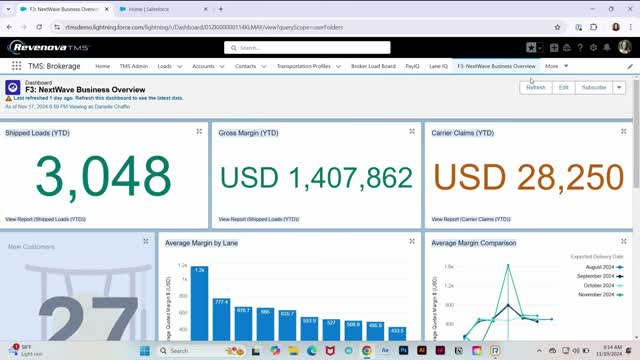This screenshot has width=640, height=360.
Task: Open the browser tab search dropdown
Action: (x=8, y=9)
